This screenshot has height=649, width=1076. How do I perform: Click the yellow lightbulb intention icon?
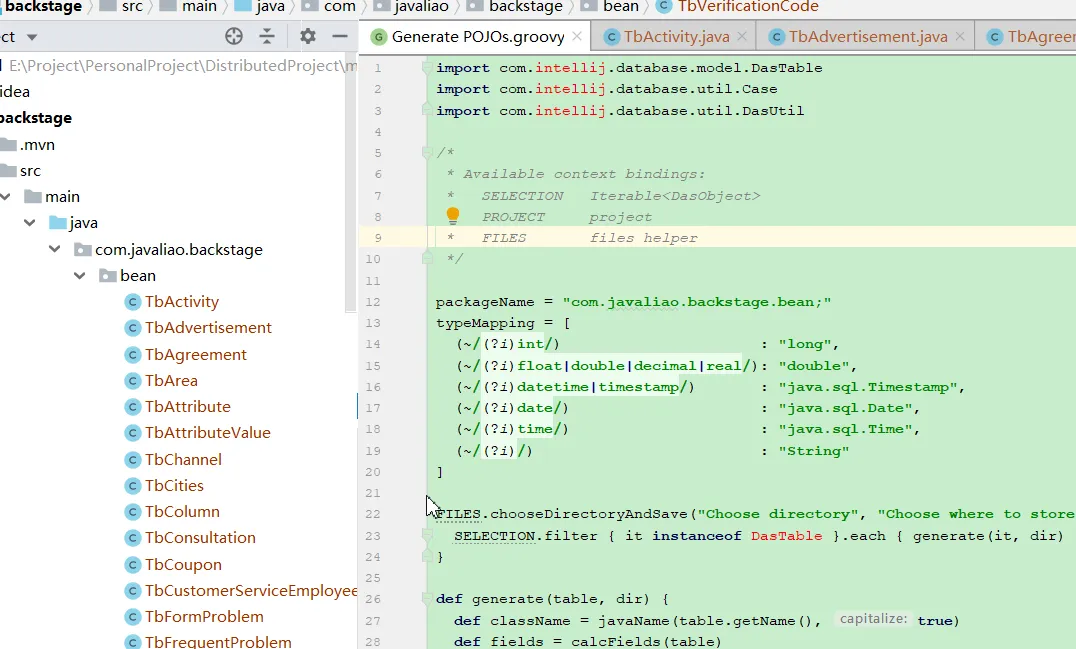pos(453,216)
